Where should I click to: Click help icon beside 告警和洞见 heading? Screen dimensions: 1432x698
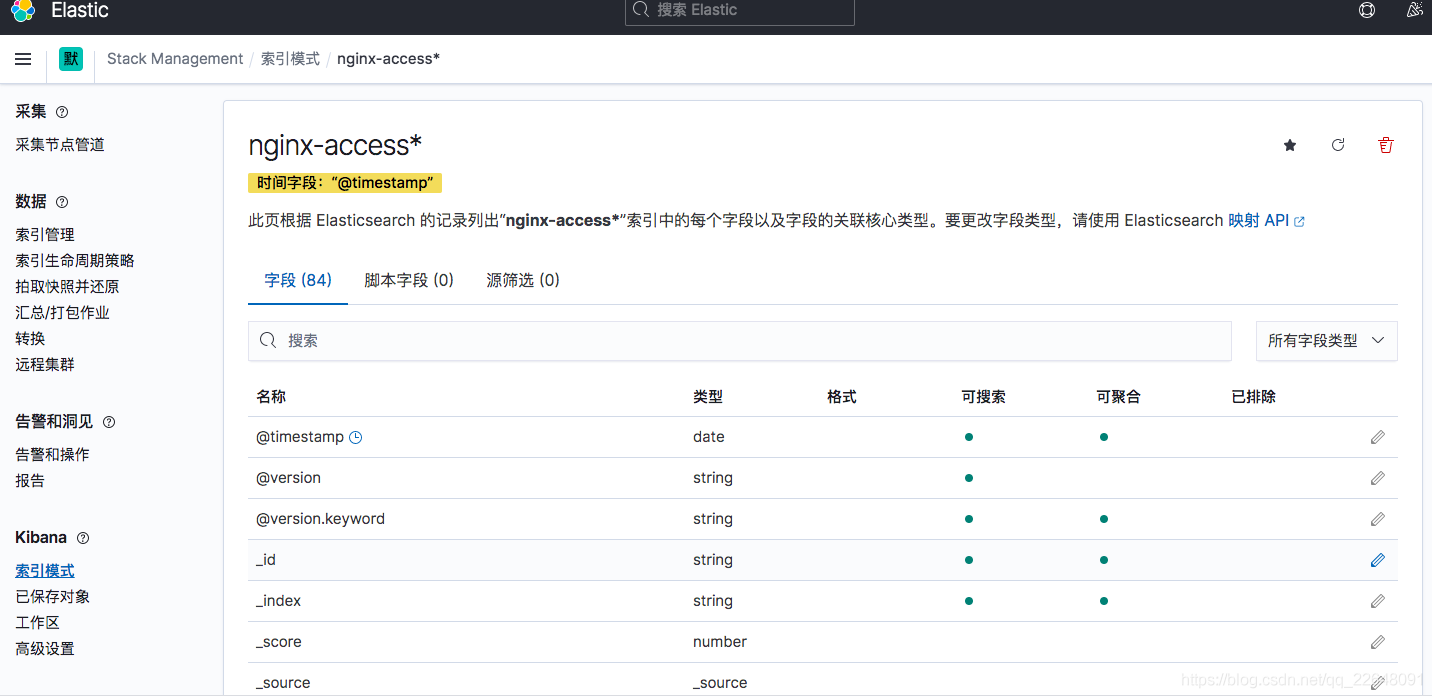(109, 422)
